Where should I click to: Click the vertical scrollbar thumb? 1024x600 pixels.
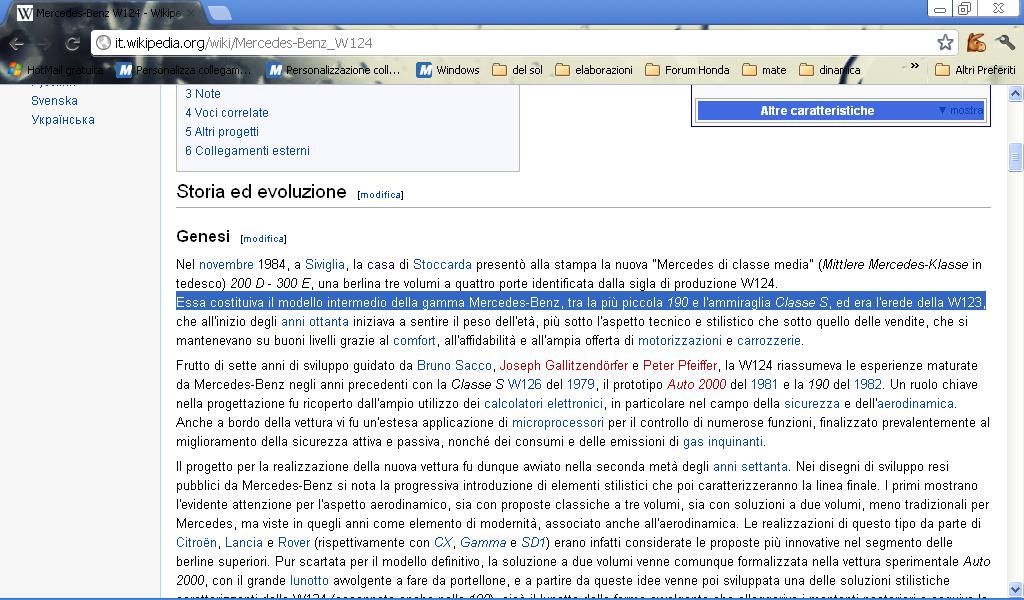(x=1016, y=157)
